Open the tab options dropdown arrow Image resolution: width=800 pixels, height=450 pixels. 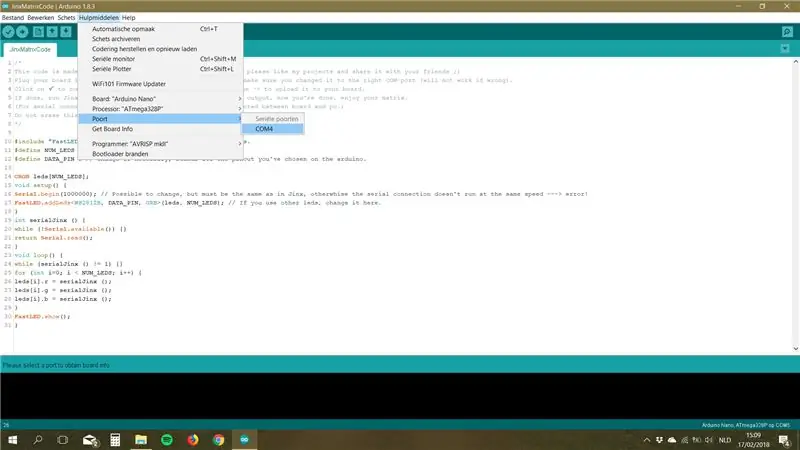coord(785,48)
